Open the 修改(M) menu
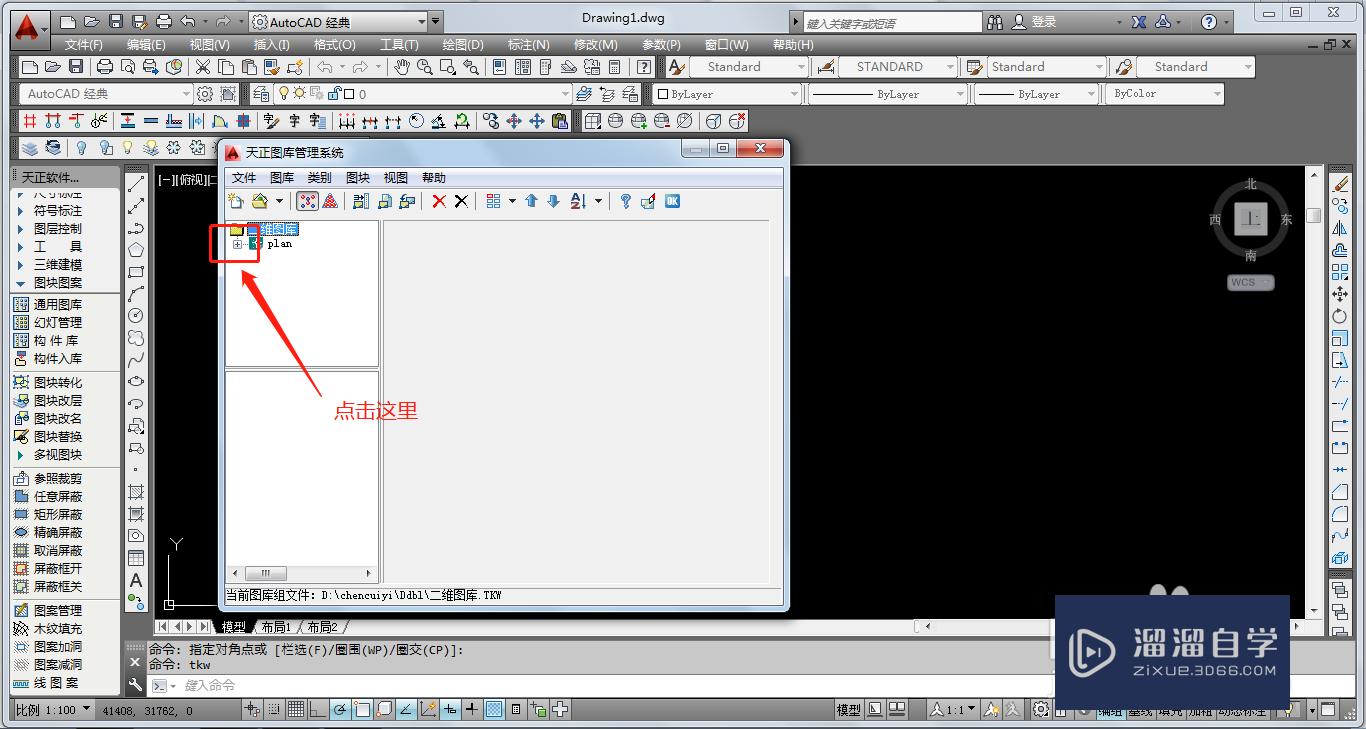The image size is (1366, 729). 596,45
